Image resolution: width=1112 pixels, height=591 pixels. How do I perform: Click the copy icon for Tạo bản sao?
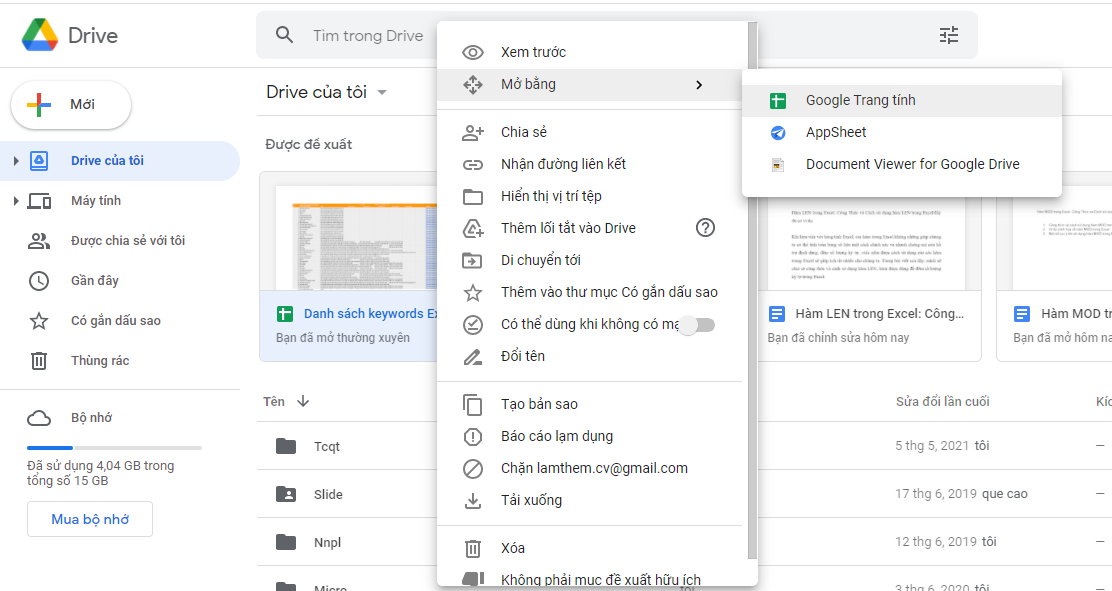(472, 404)
